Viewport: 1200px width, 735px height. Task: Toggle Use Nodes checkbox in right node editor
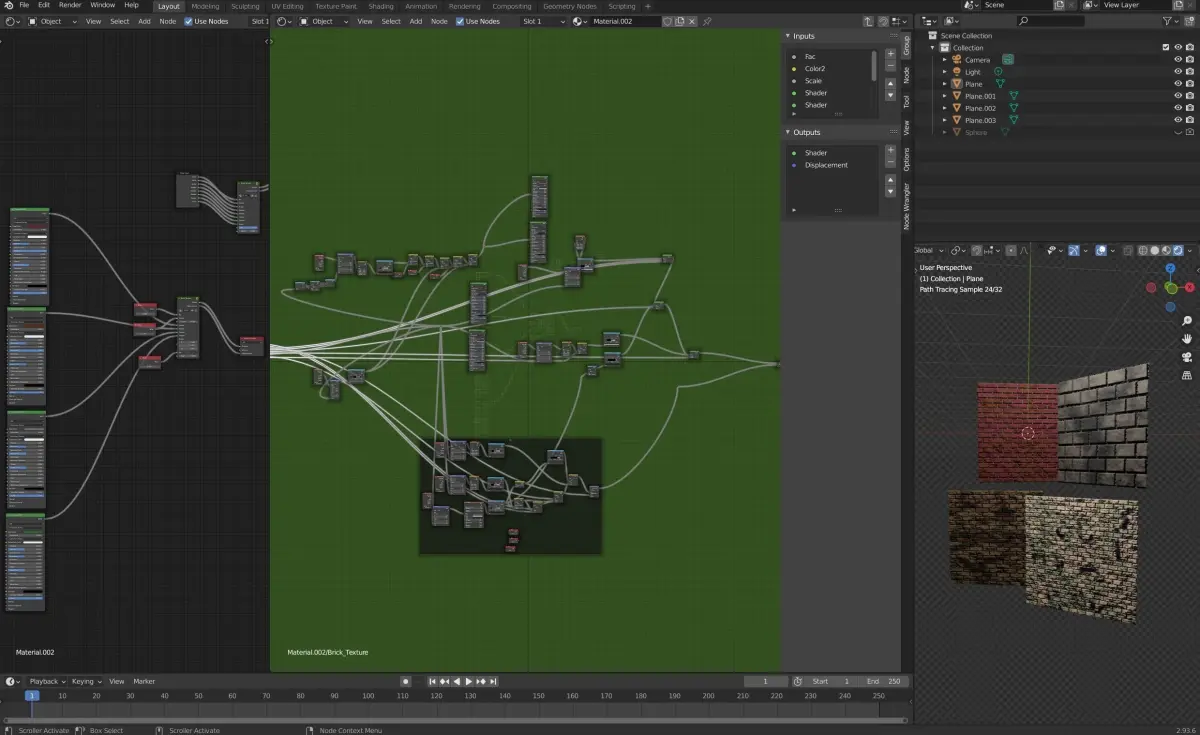click(x=460, y=21)
